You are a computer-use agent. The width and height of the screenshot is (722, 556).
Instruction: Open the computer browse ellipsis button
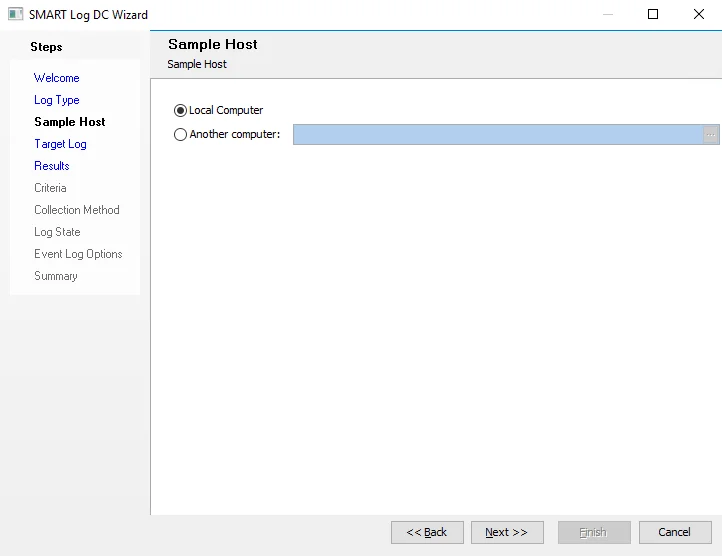pyautogui.click(x=711, y=135)
